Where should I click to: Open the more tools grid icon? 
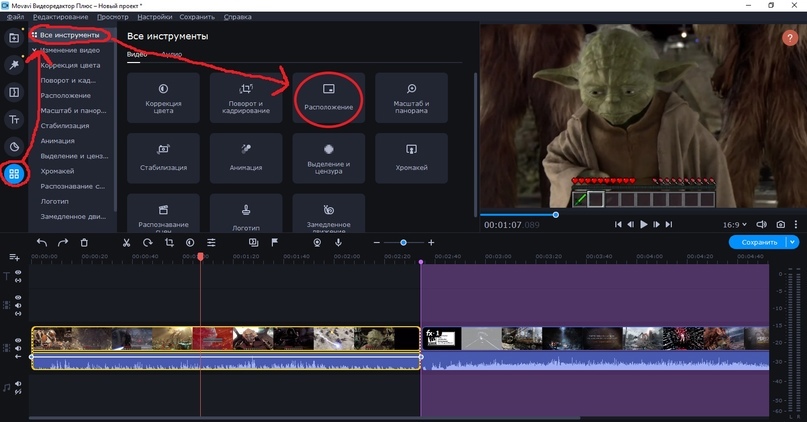[14, 174]
